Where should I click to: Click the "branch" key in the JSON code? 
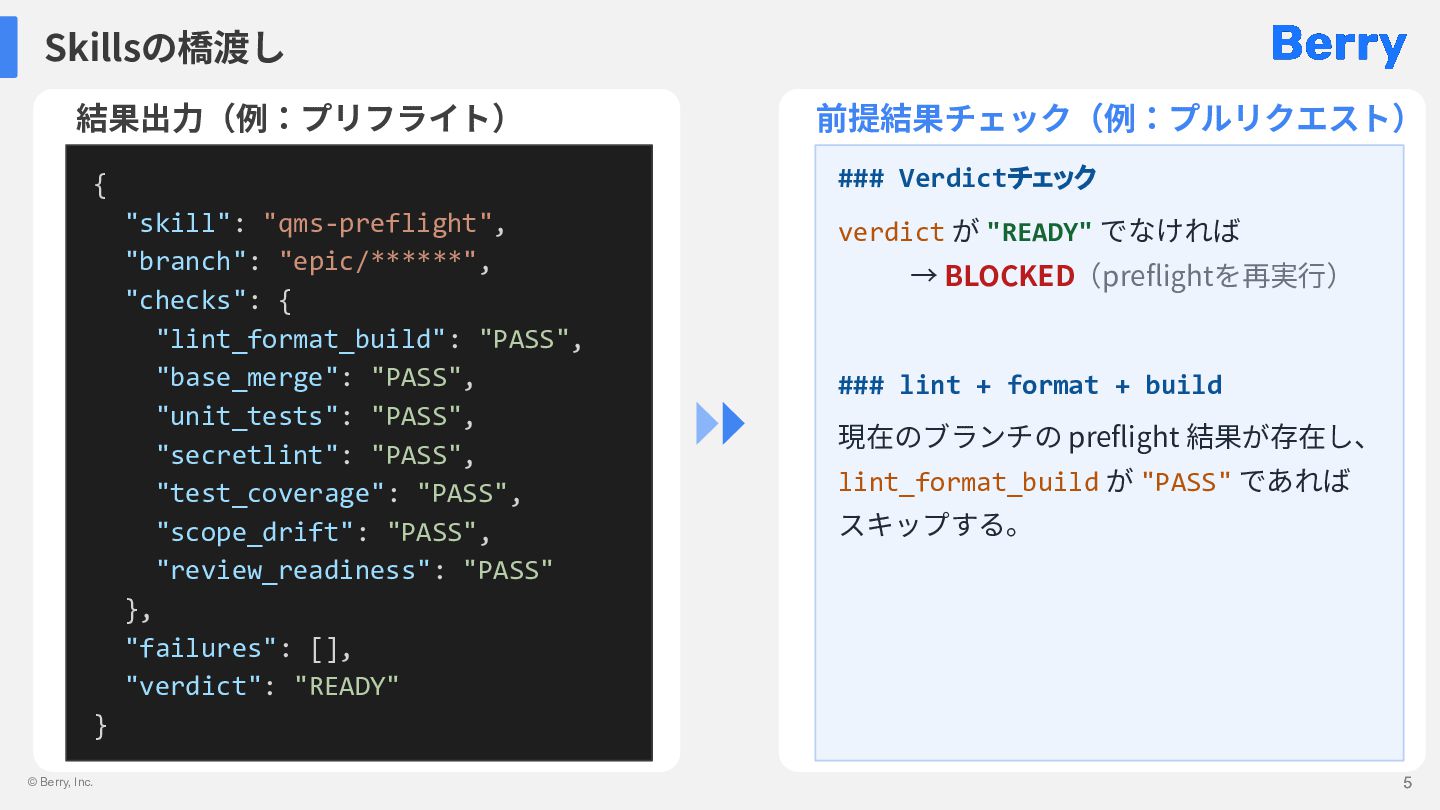(186, 262)
